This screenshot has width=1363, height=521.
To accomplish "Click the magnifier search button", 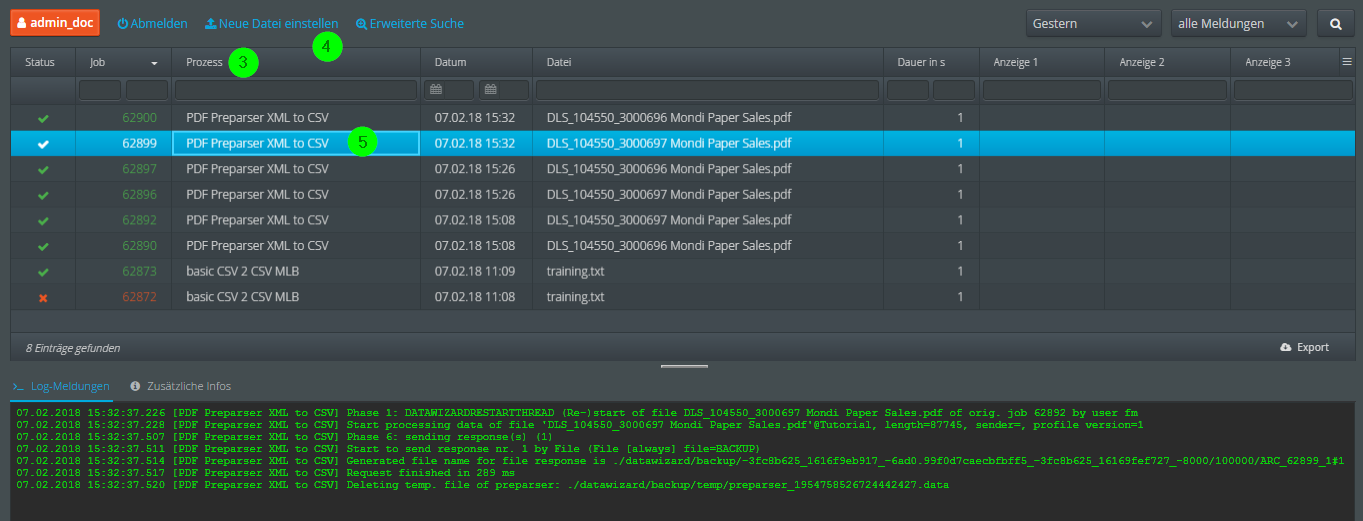I will [x=1335, y=23].
